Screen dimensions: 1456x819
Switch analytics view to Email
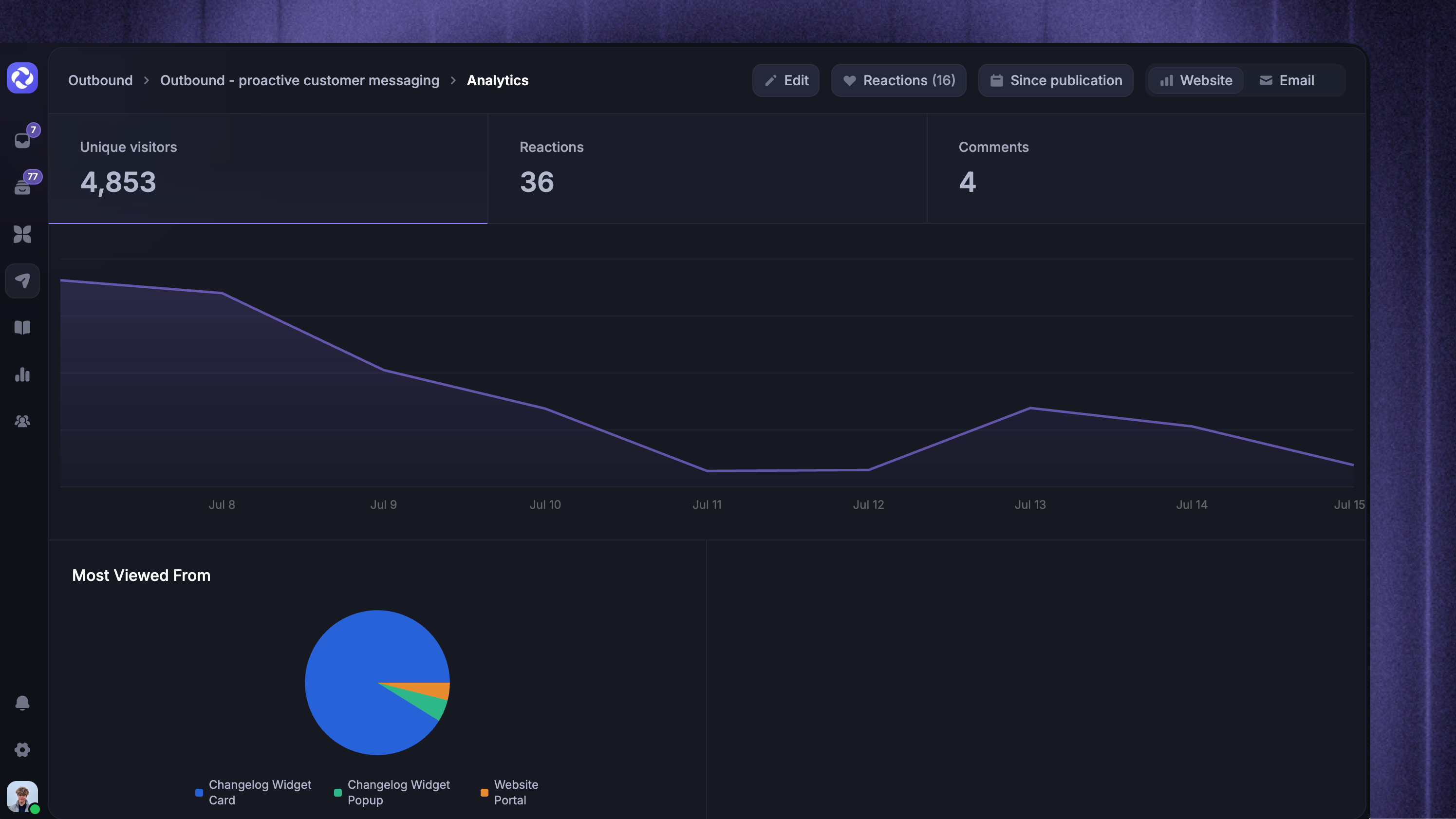coord(1287,80)
